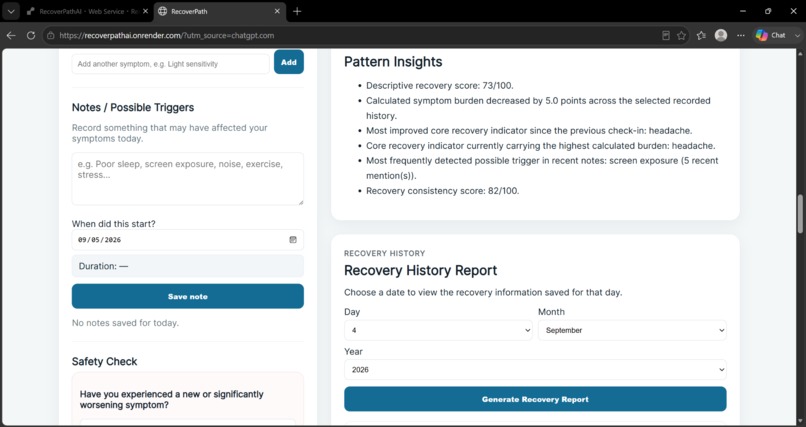Click Notes / Possible Triggers heading

pyautogui.click(x=133, y=107)
